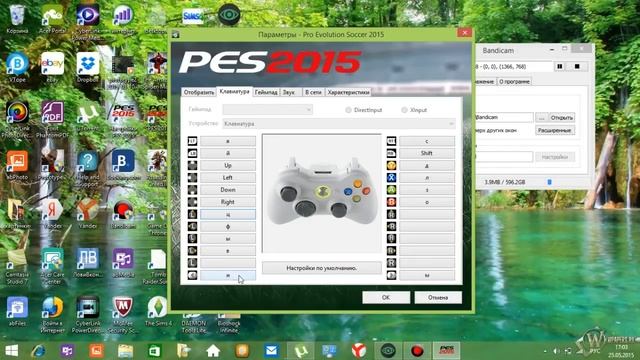640x360 pixels.
Task: Open the Dropbox desktop shortcut
Action: coord(87,67)
